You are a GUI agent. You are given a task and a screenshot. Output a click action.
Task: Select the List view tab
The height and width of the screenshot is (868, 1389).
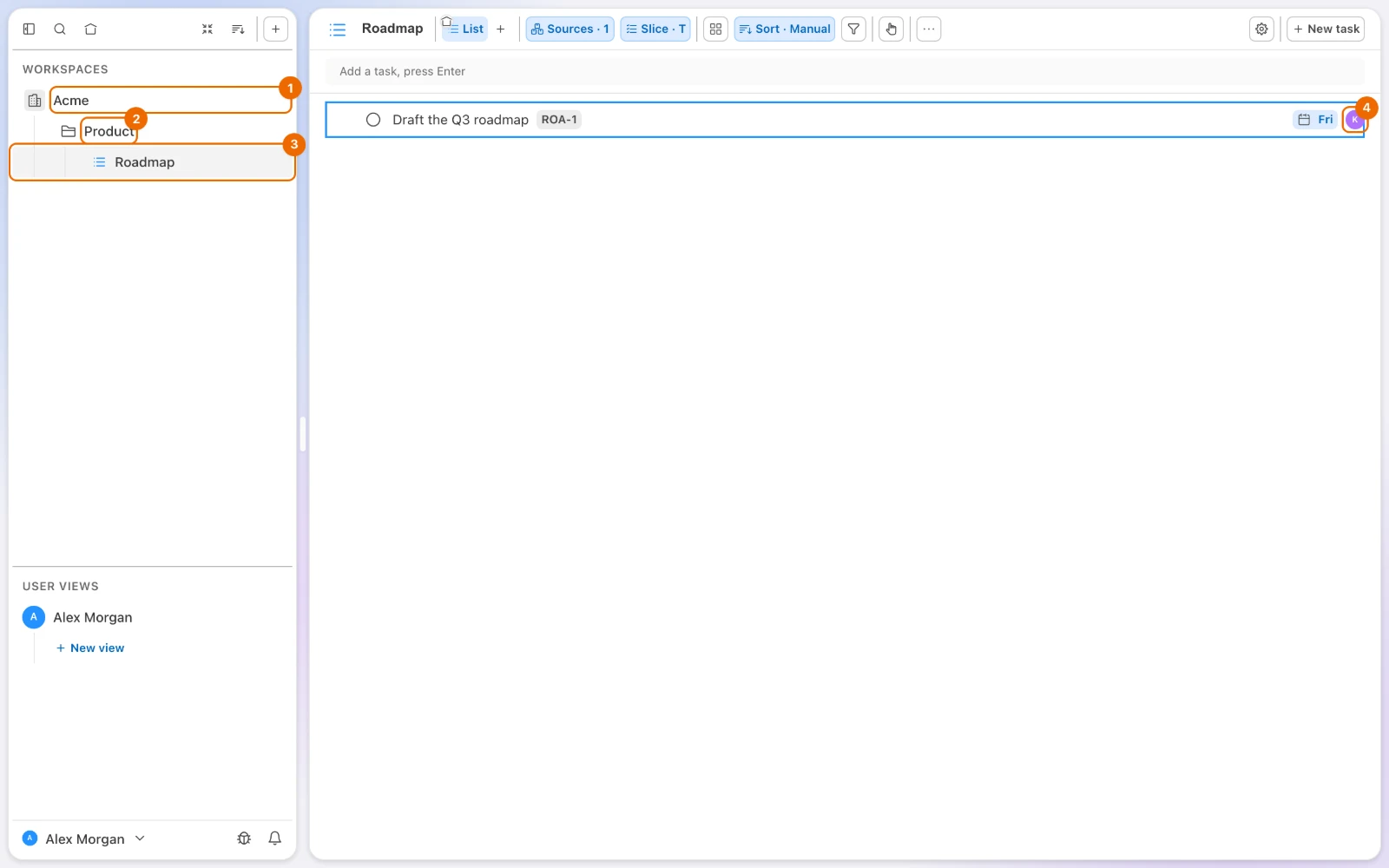[x=465, y=29]
